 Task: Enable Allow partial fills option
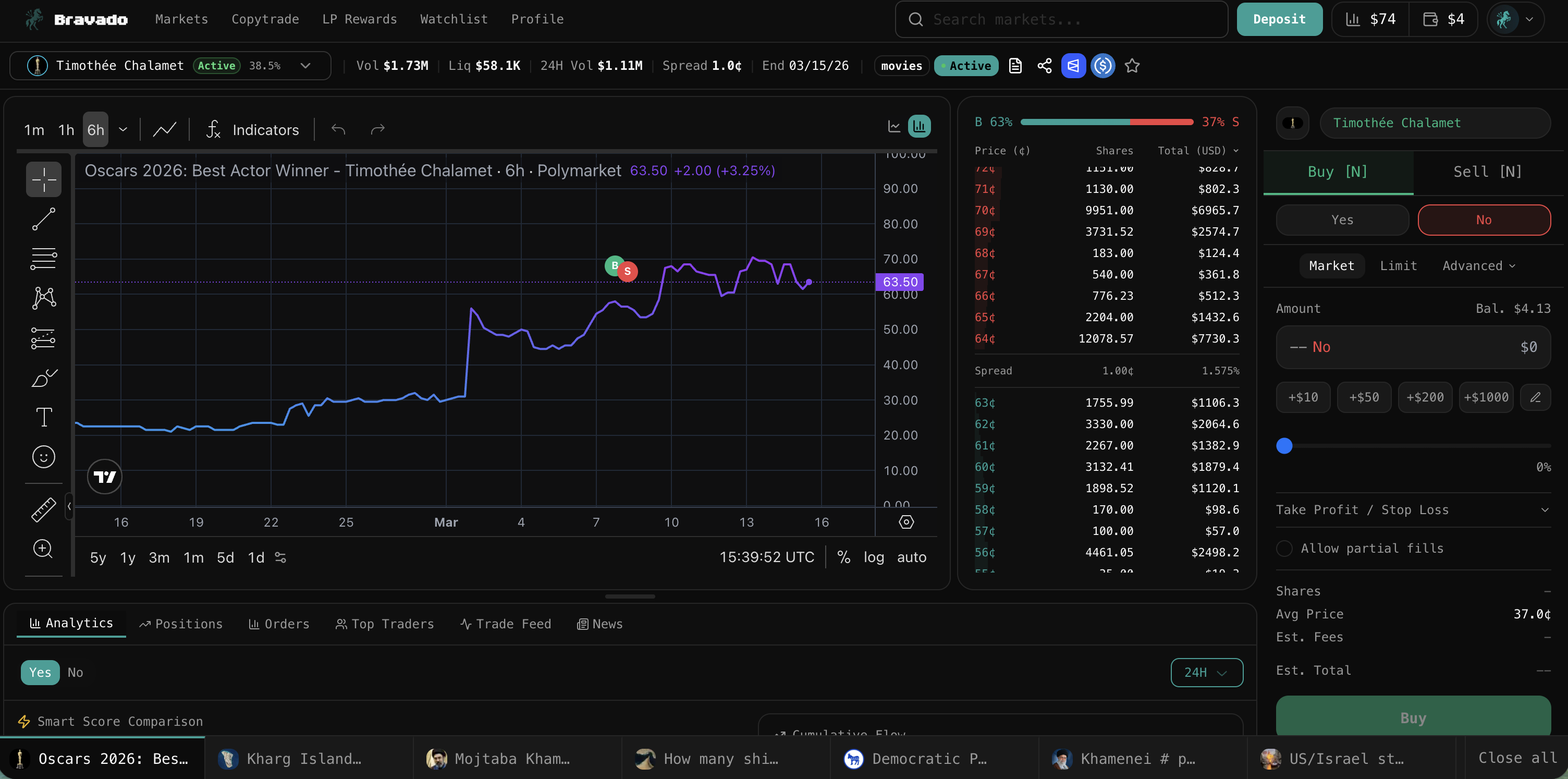(1284, 548)
